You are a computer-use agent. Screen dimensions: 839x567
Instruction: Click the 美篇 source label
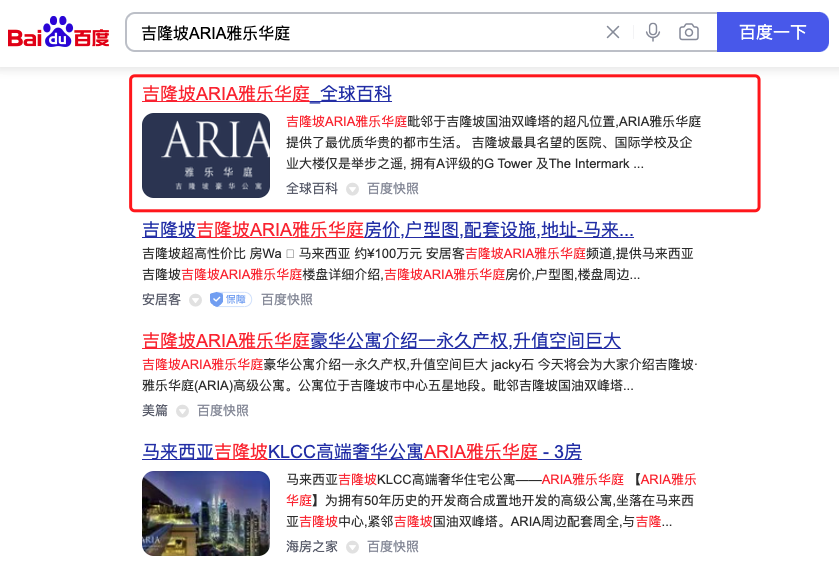155,410
